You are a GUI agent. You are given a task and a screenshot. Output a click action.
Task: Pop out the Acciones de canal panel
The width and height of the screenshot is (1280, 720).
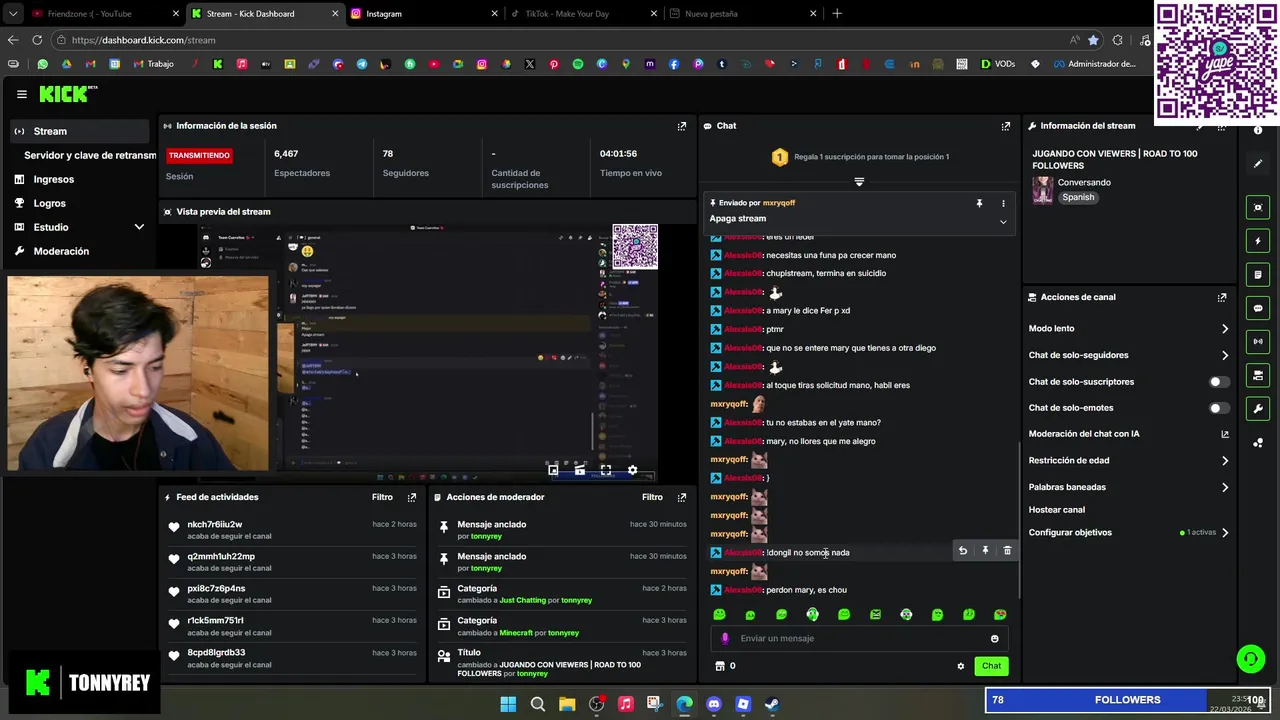1222,297
